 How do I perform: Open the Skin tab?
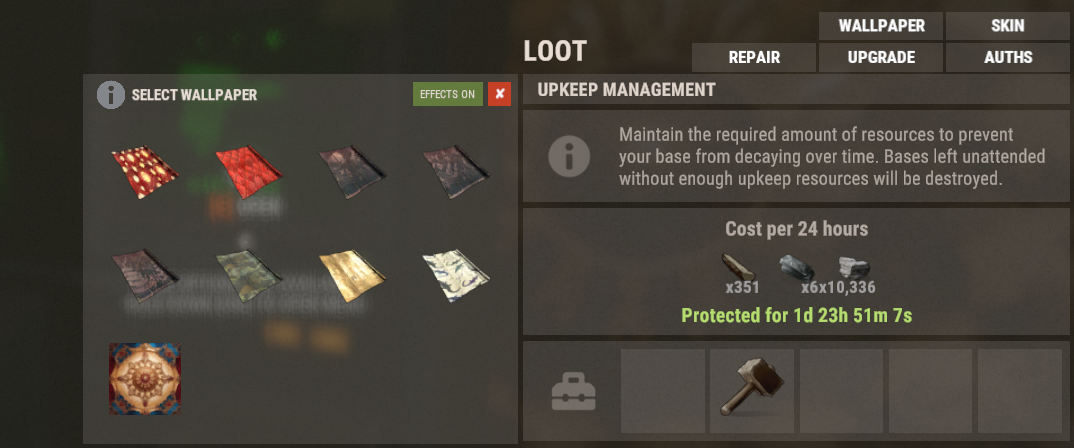point(1008,26)
